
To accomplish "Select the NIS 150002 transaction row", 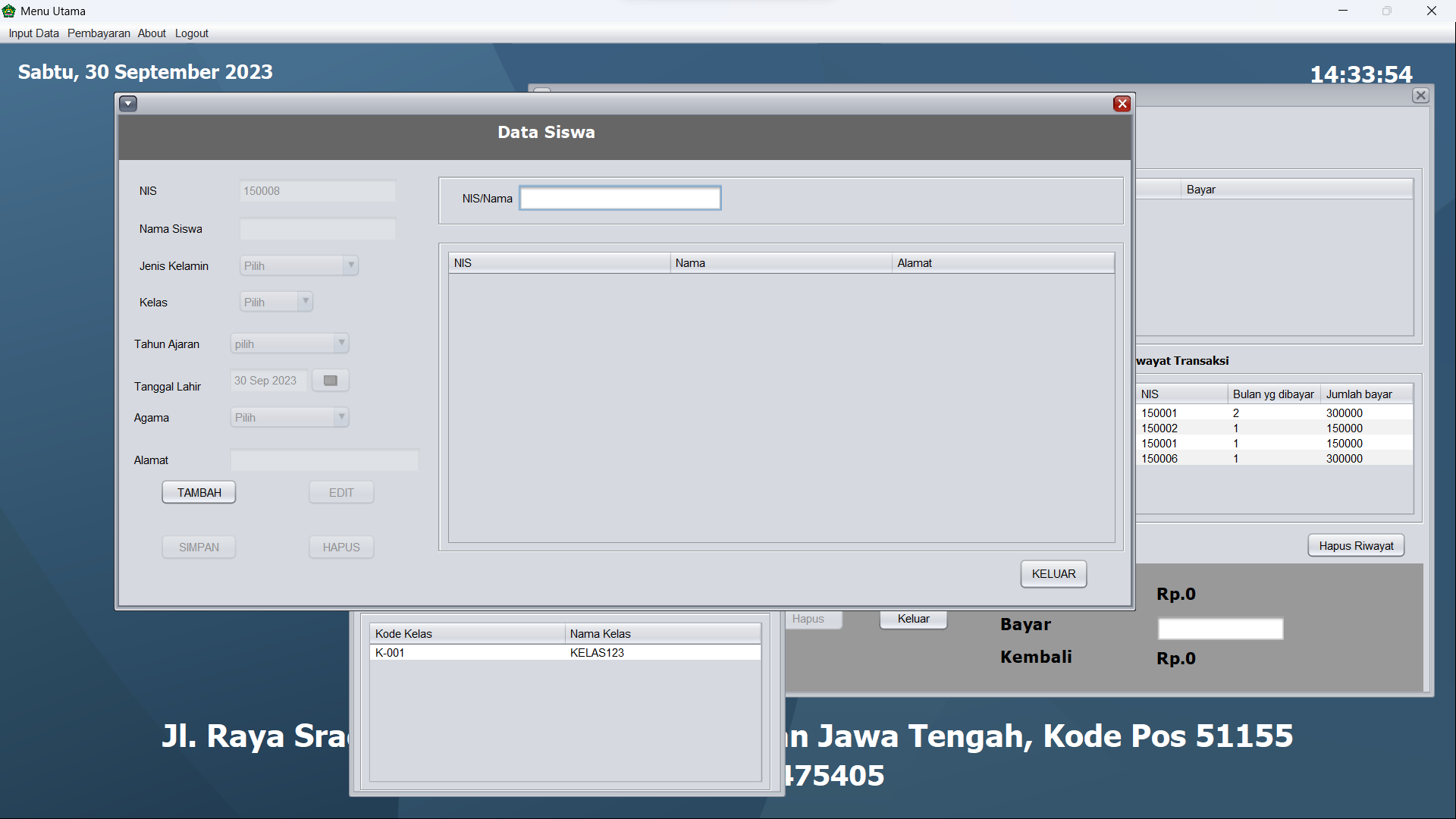I will pyautogui.click(x=1274, y=428).
